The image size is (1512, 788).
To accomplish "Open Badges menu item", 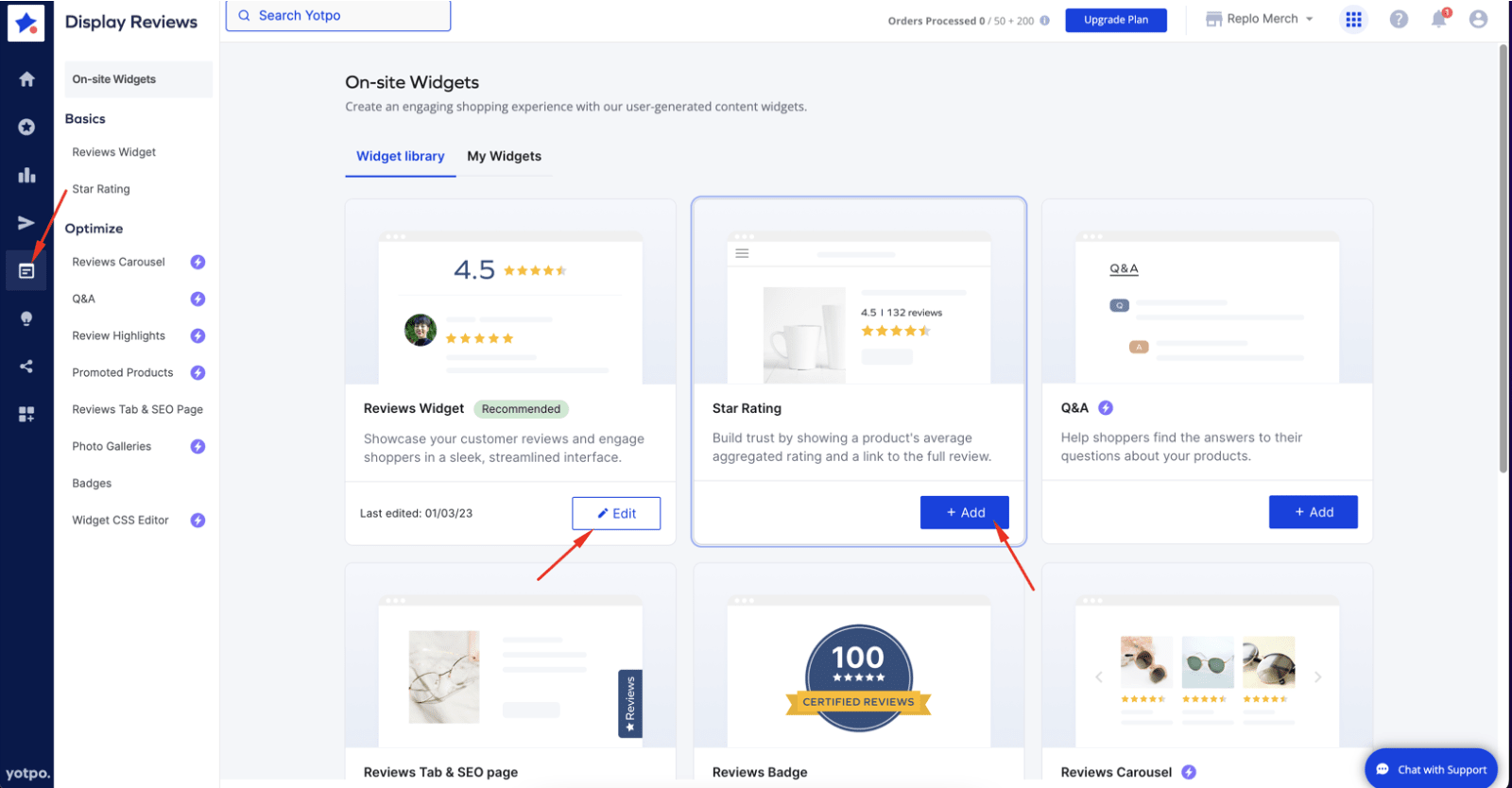I will click(92, 483).
